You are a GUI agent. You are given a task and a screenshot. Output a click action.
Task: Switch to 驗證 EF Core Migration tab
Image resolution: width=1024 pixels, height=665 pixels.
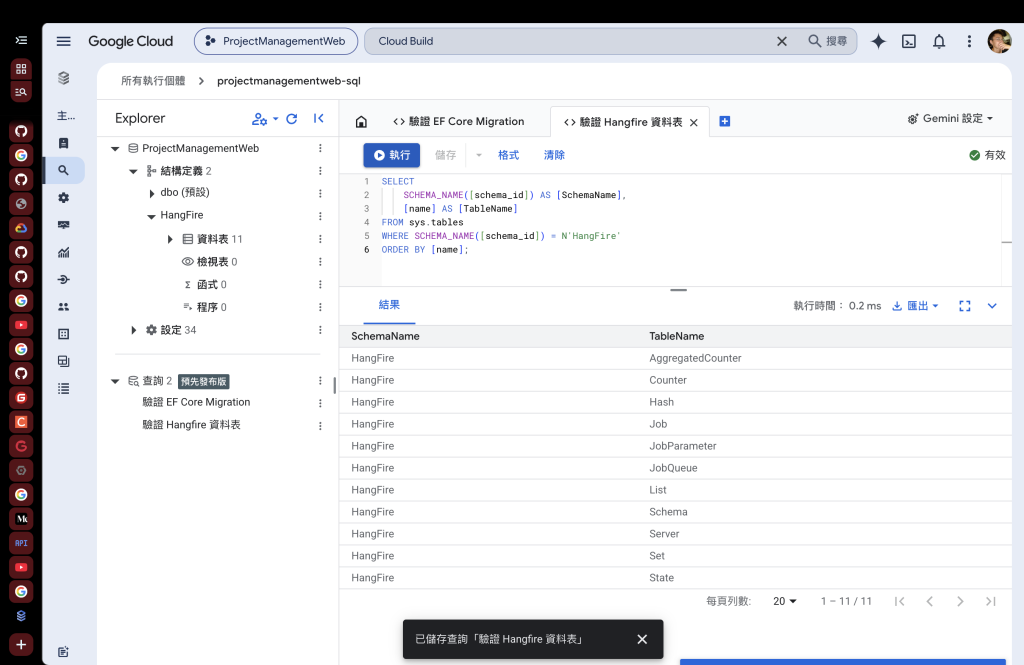(x=458, y=122)
